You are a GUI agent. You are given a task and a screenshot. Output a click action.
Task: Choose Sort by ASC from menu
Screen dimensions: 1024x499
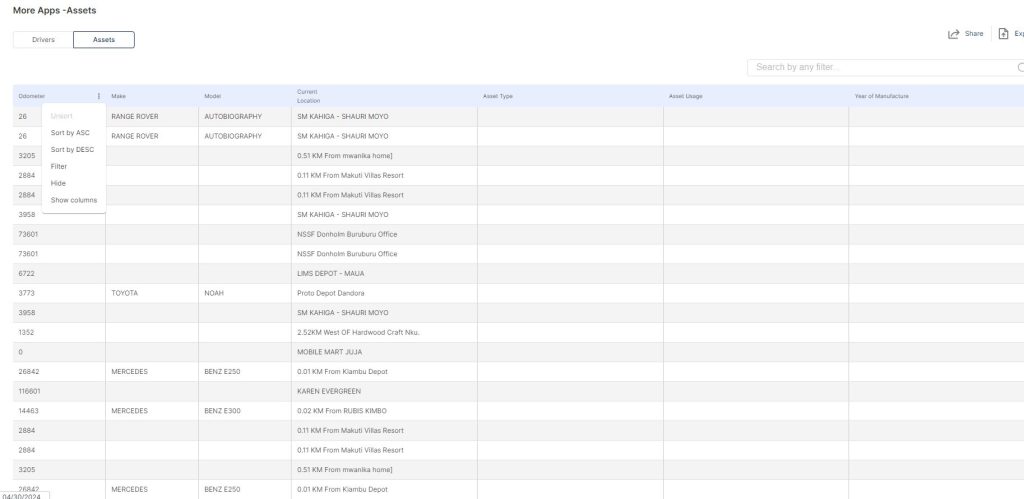70,133
